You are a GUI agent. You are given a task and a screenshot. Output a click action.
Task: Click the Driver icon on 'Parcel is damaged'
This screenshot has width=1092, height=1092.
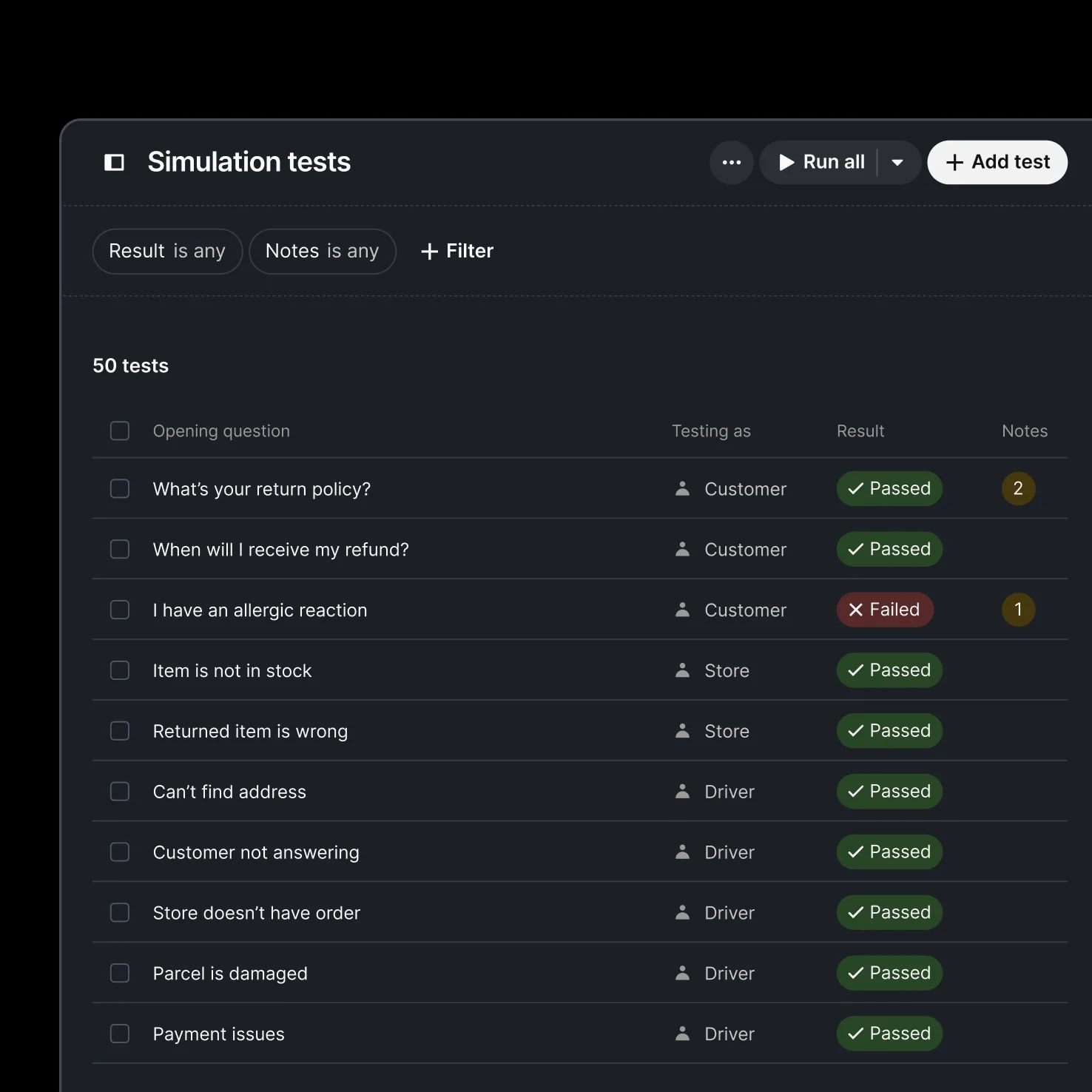coord(682,973)
